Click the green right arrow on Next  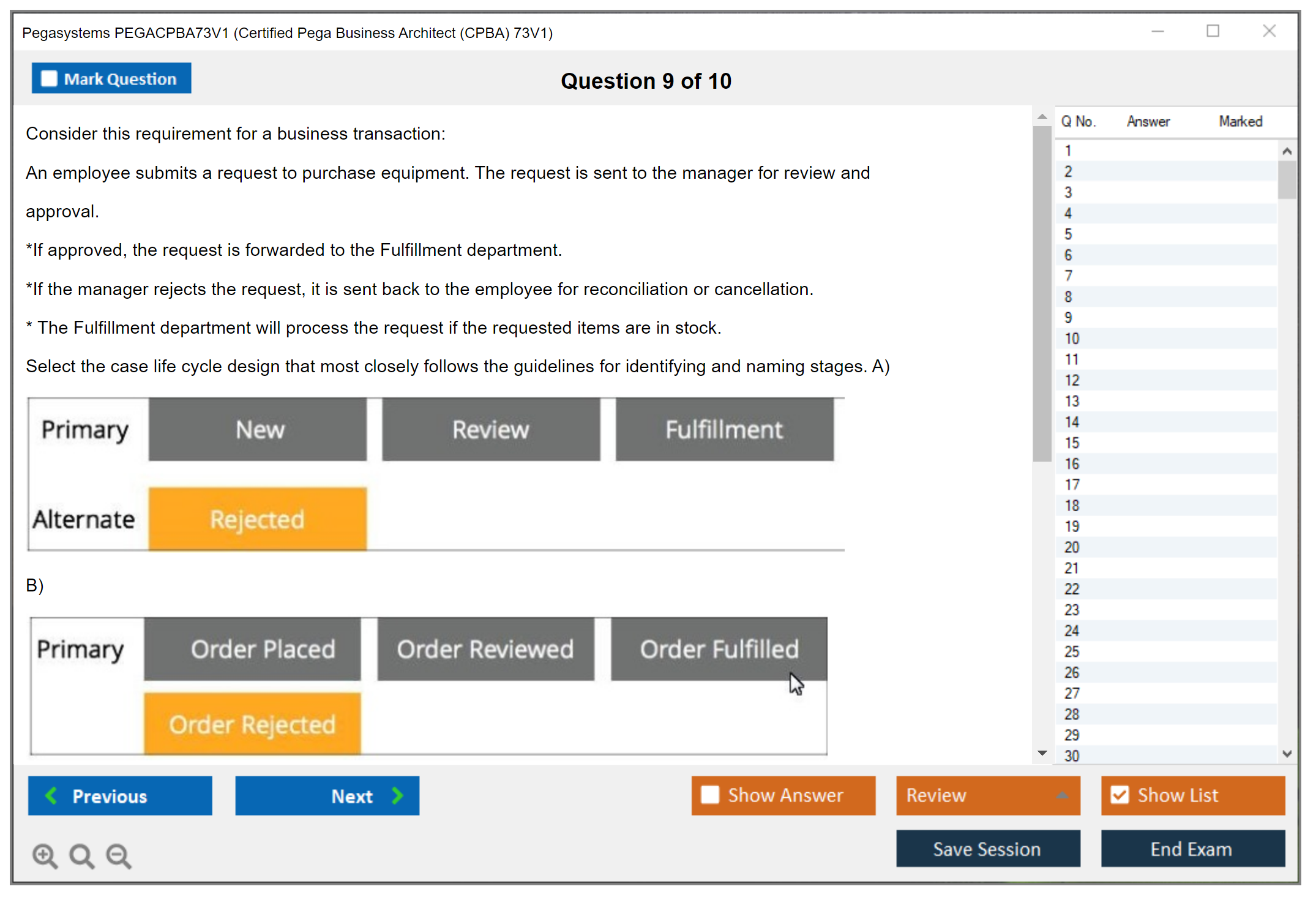397,796
